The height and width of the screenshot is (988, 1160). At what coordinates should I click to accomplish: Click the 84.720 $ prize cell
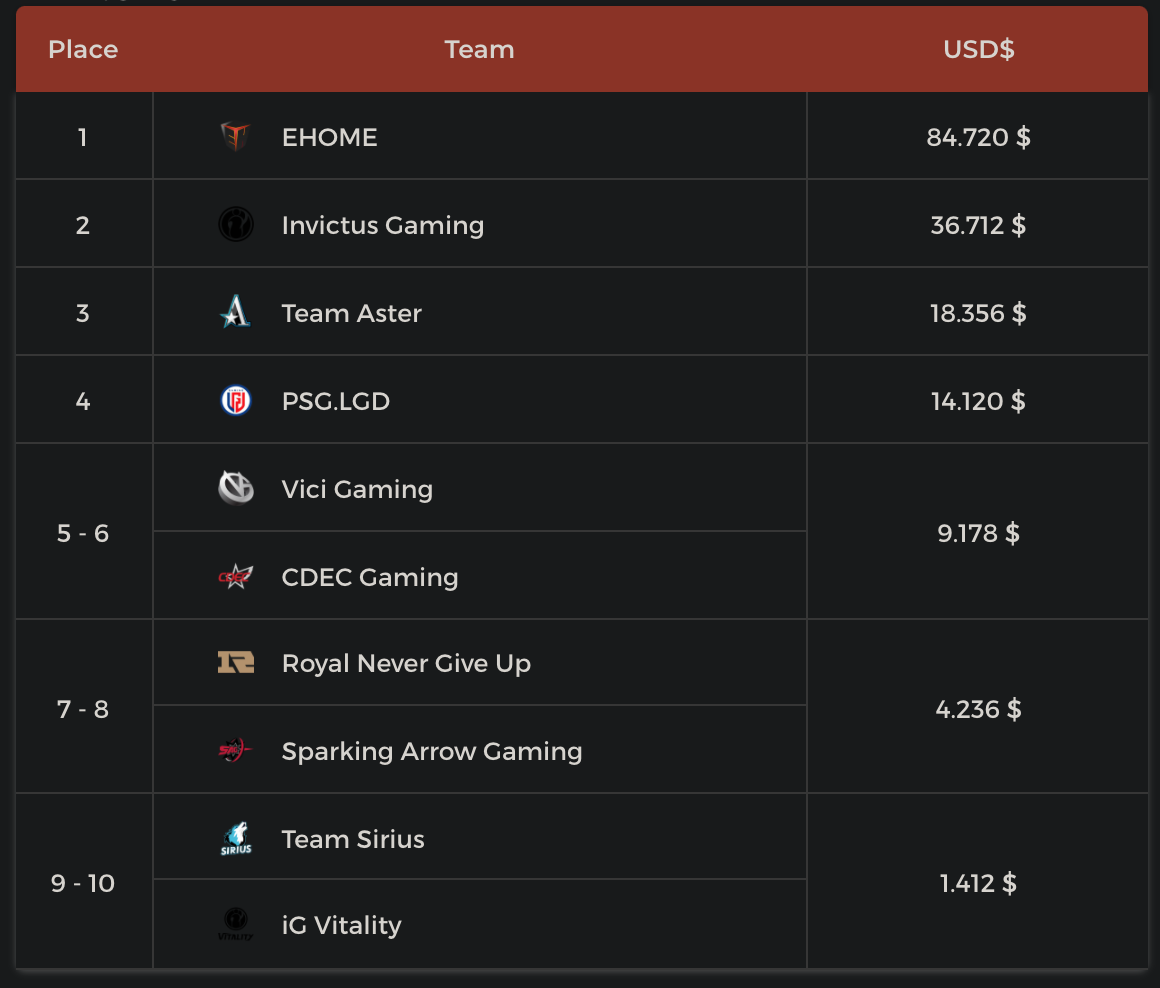(x=978, y=137)
